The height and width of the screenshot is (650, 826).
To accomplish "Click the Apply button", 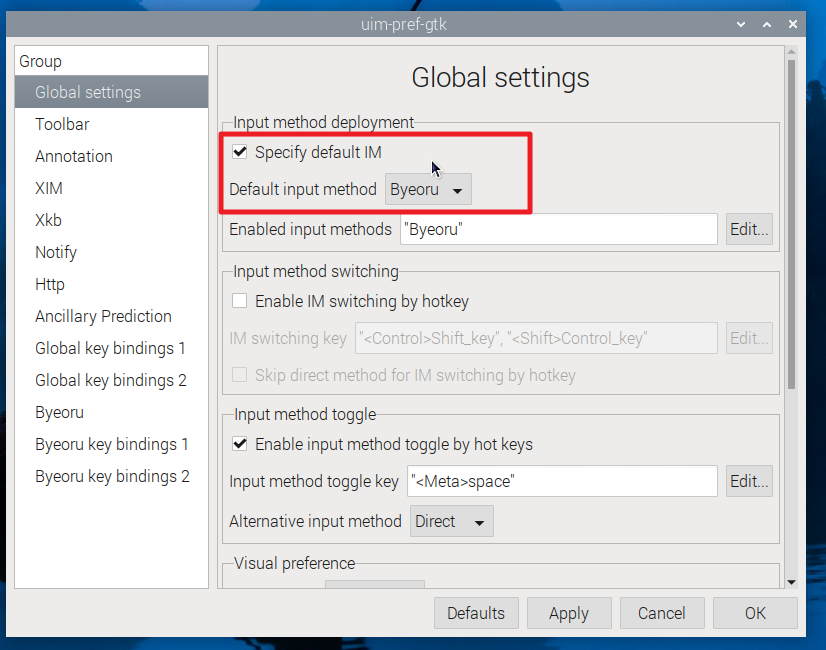I will point(569,613).
